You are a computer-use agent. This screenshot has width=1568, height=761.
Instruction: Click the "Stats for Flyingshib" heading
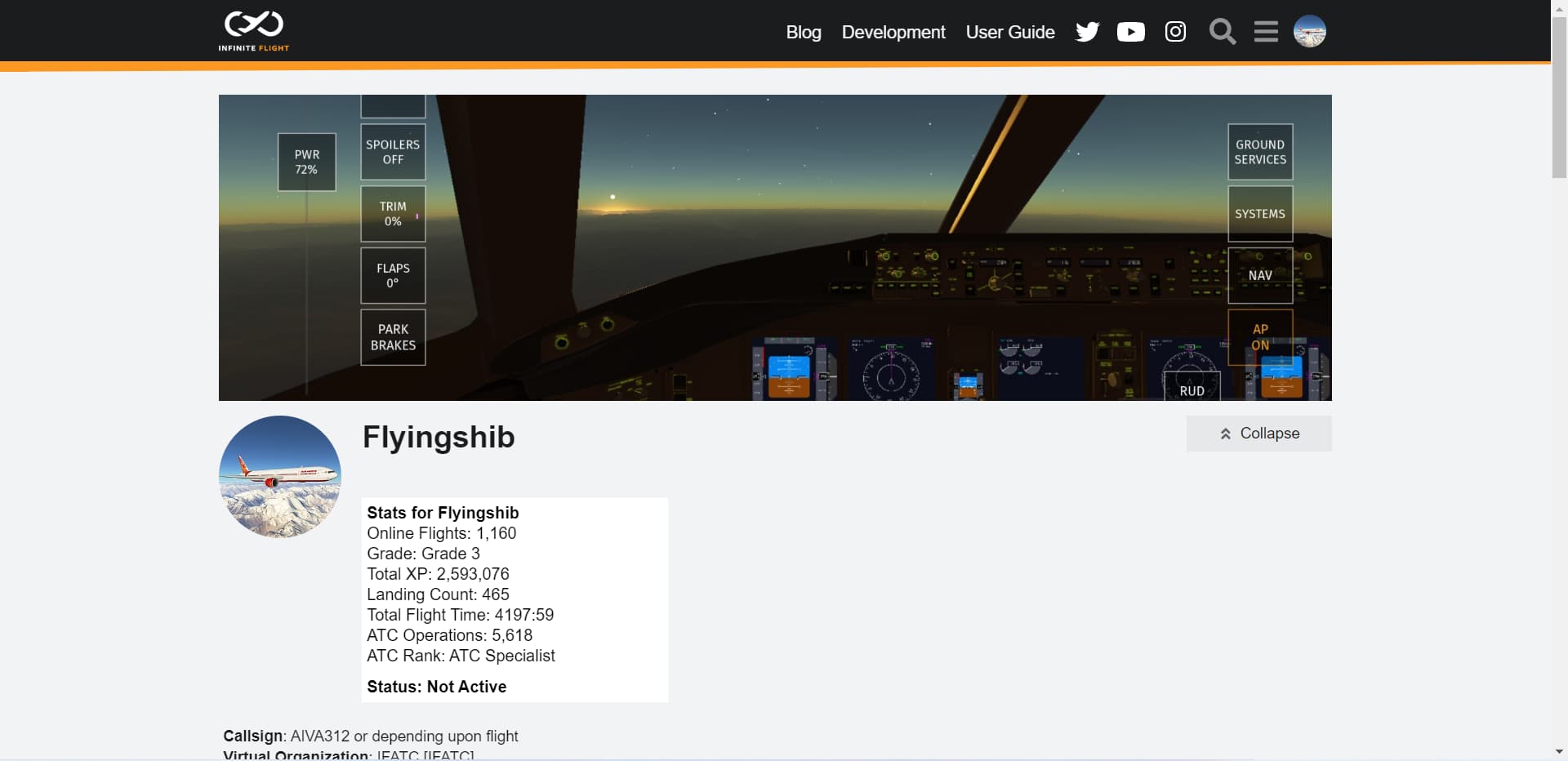coord(443,513)
